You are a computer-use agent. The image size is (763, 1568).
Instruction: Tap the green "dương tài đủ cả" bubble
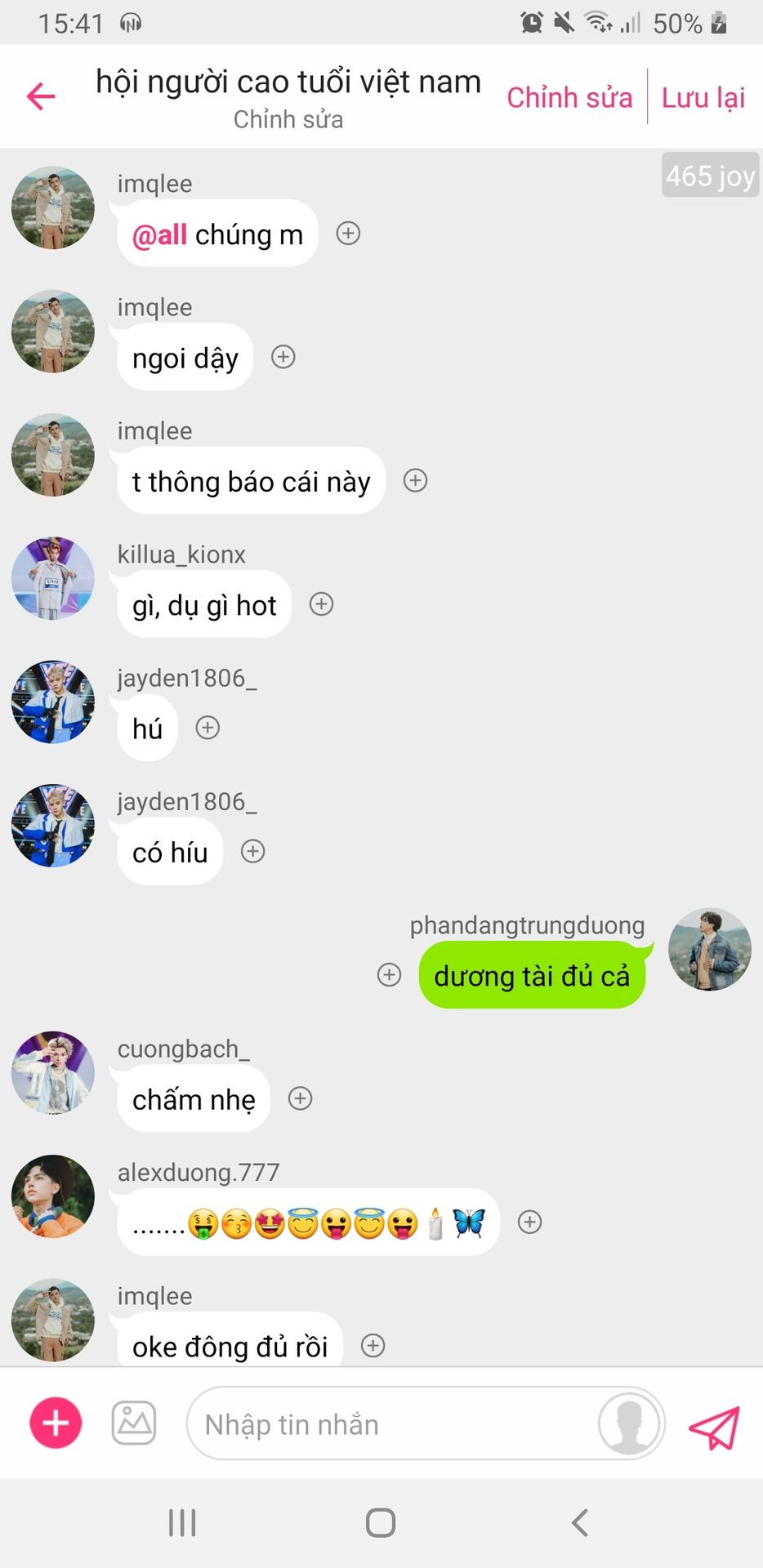[x=532, y=975]
